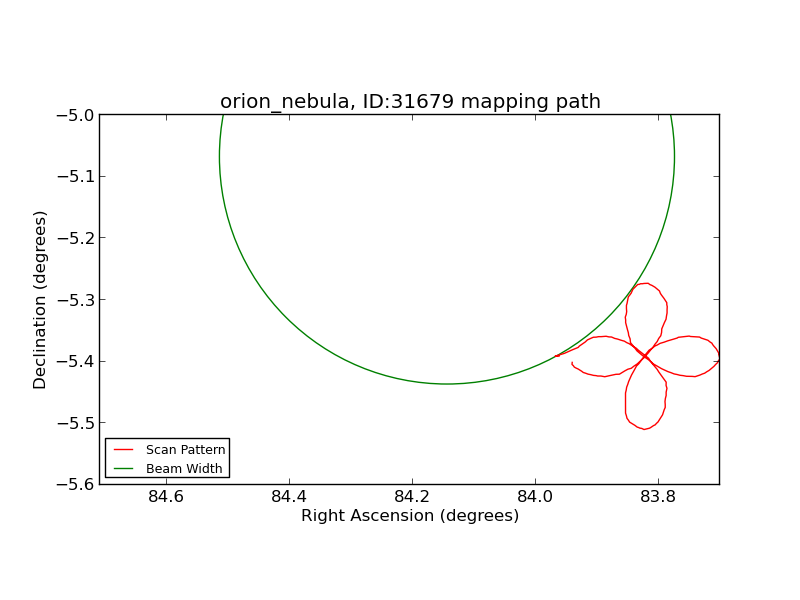Viewport: 800px width, 600px height.
Task: Click the bottom of the green beam width circle
Action: click(447, 384)
